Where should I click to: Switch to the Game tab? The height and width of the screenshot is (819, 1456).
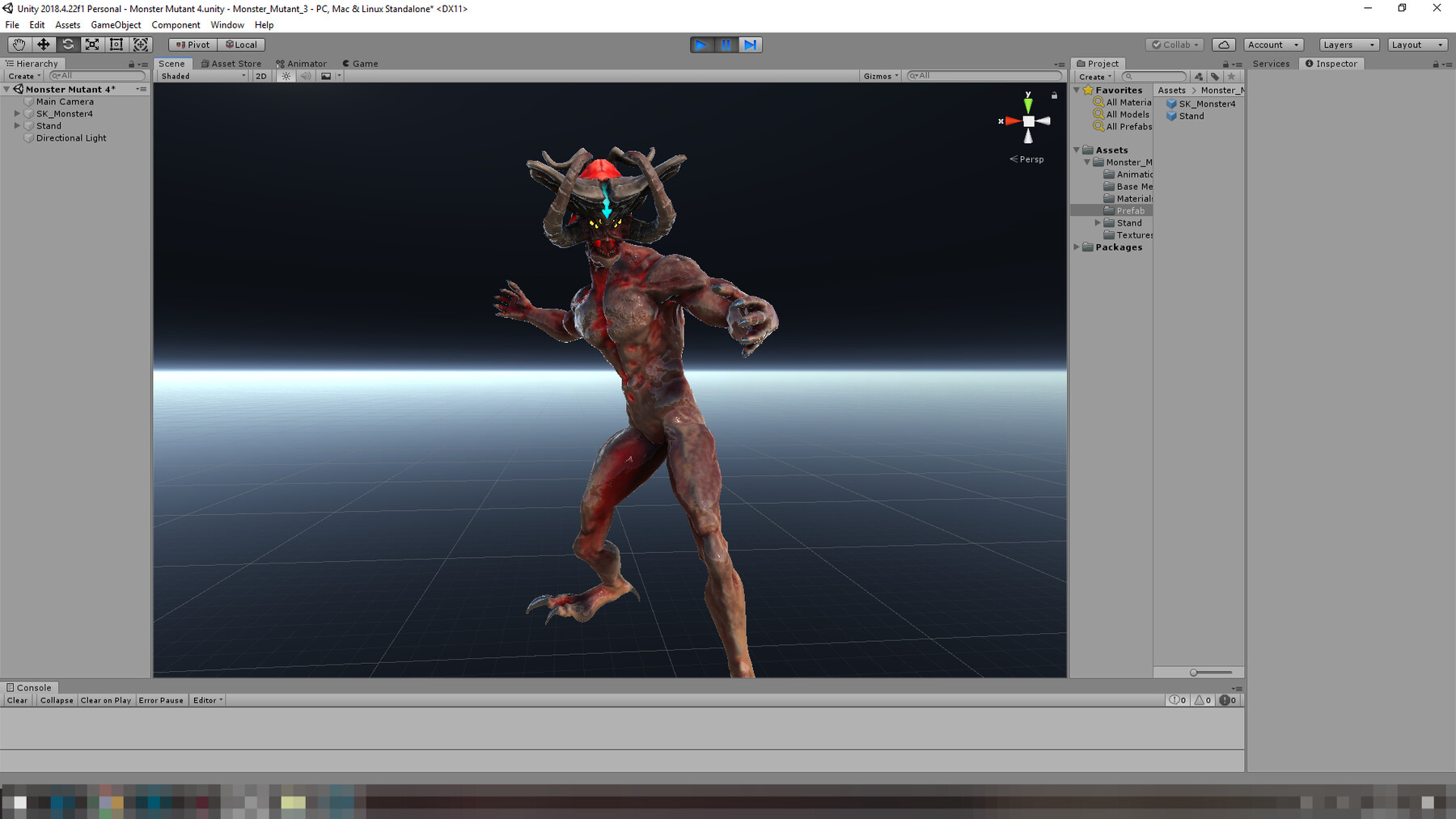[360, 63]
